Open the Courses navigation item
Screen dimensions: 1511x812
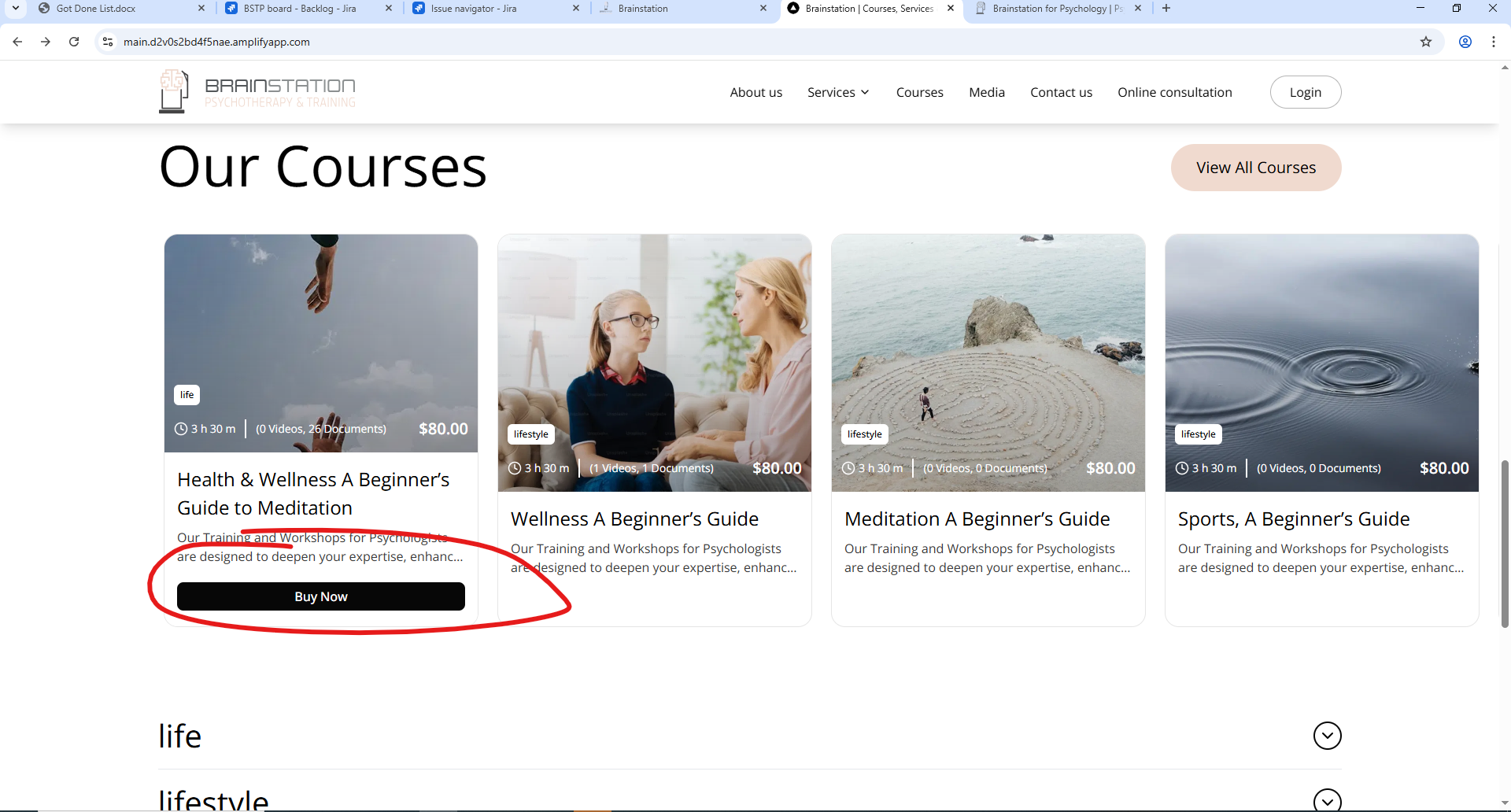click(919, 92)
